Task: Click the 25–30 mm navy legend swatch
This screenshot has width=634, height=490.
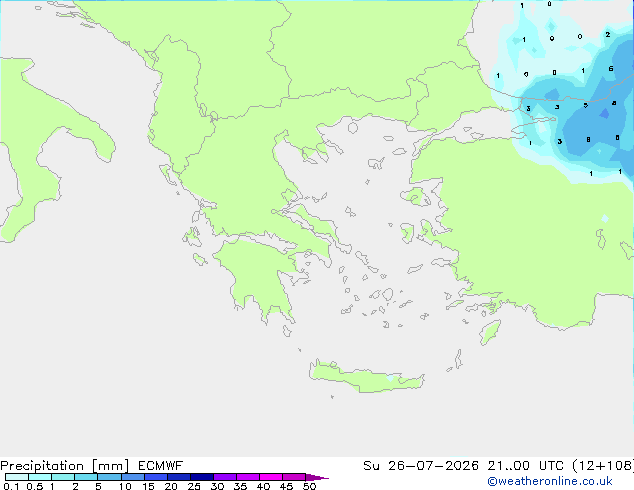Action: coord(202,477)
